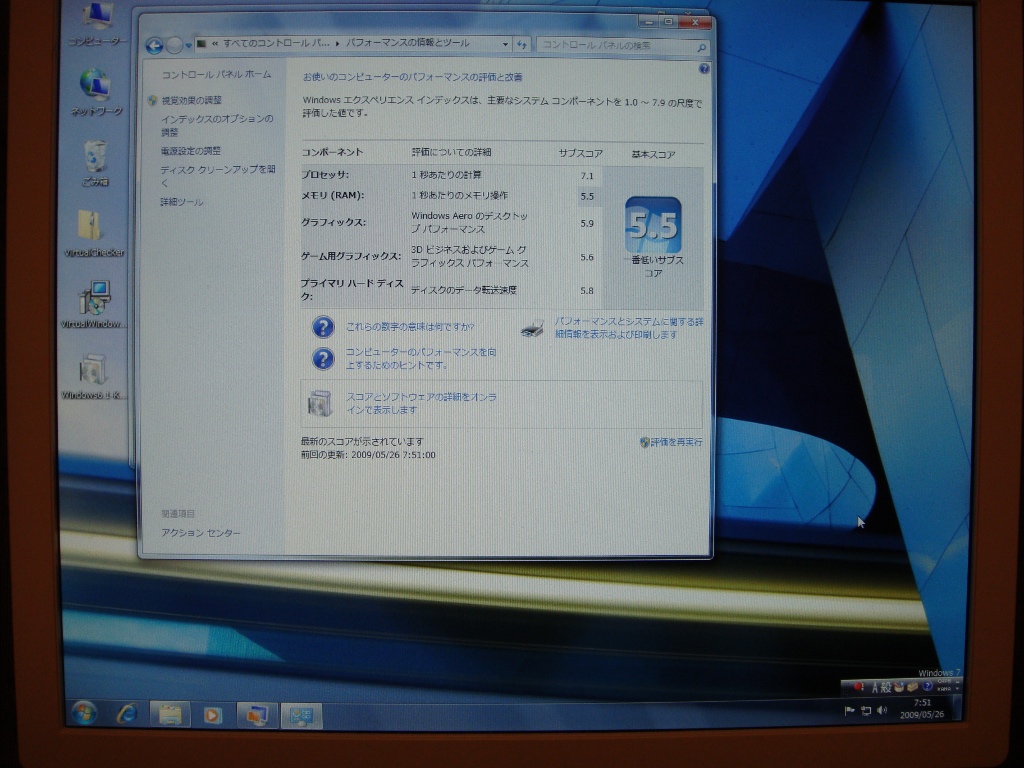
Task: Click the Control Panel taskbar button
Action: (x=301, y=716)
